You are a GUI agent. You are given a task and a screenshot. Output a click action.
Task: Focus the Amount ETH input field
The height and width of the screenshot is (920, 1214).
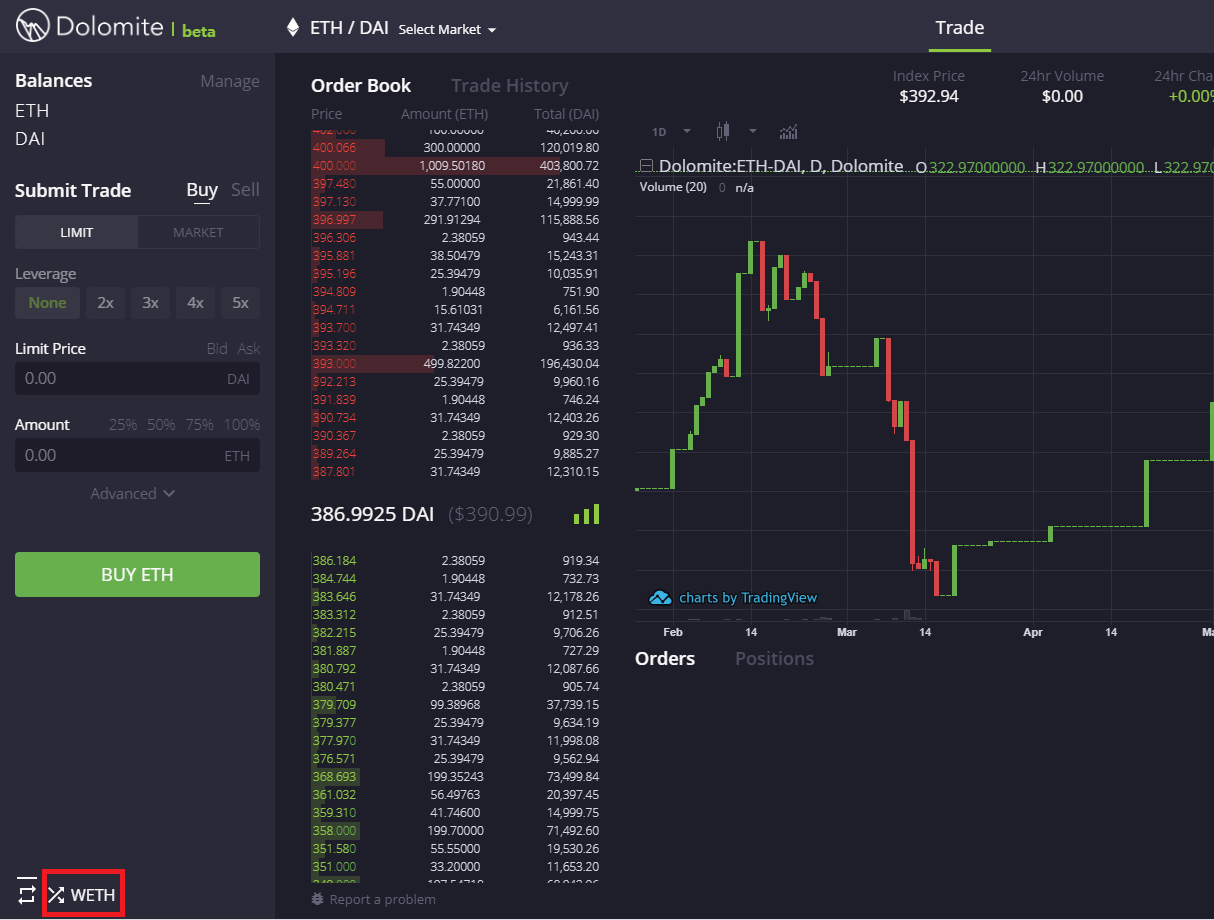tap(137, 455)
